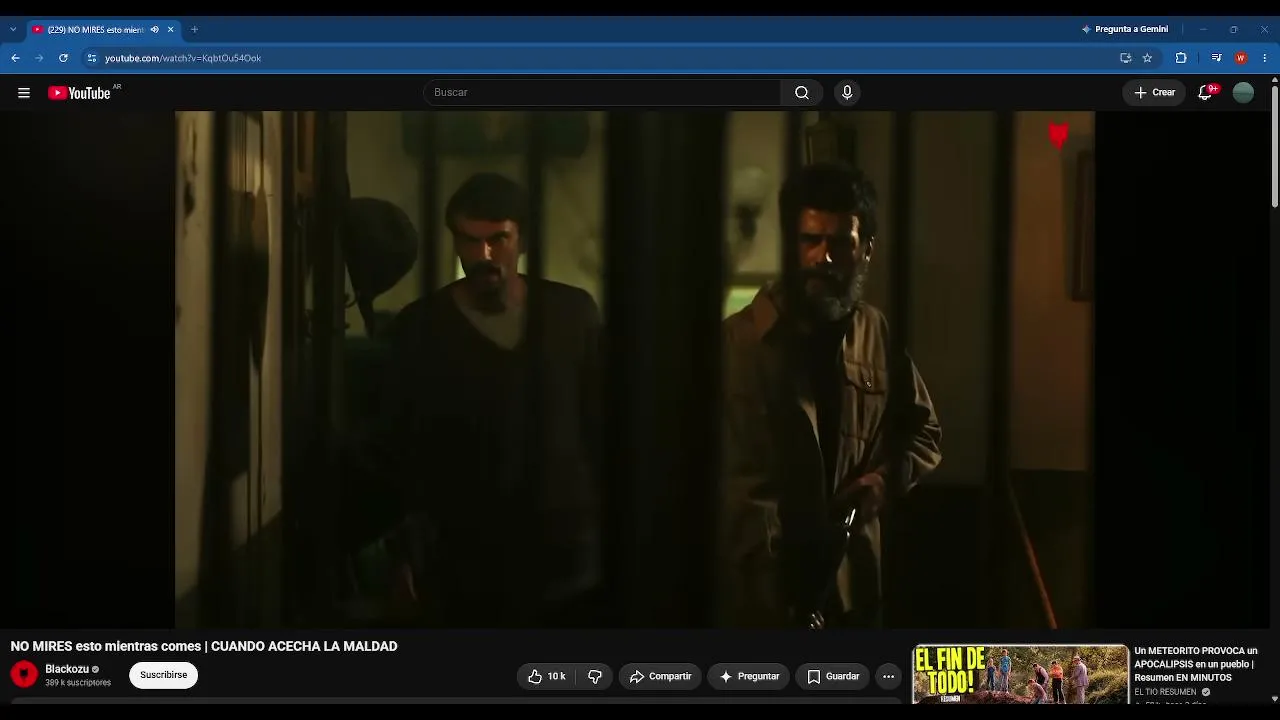Open media controls in browser toolbar
This screenshot has height=720, width=1280.
1216,58
